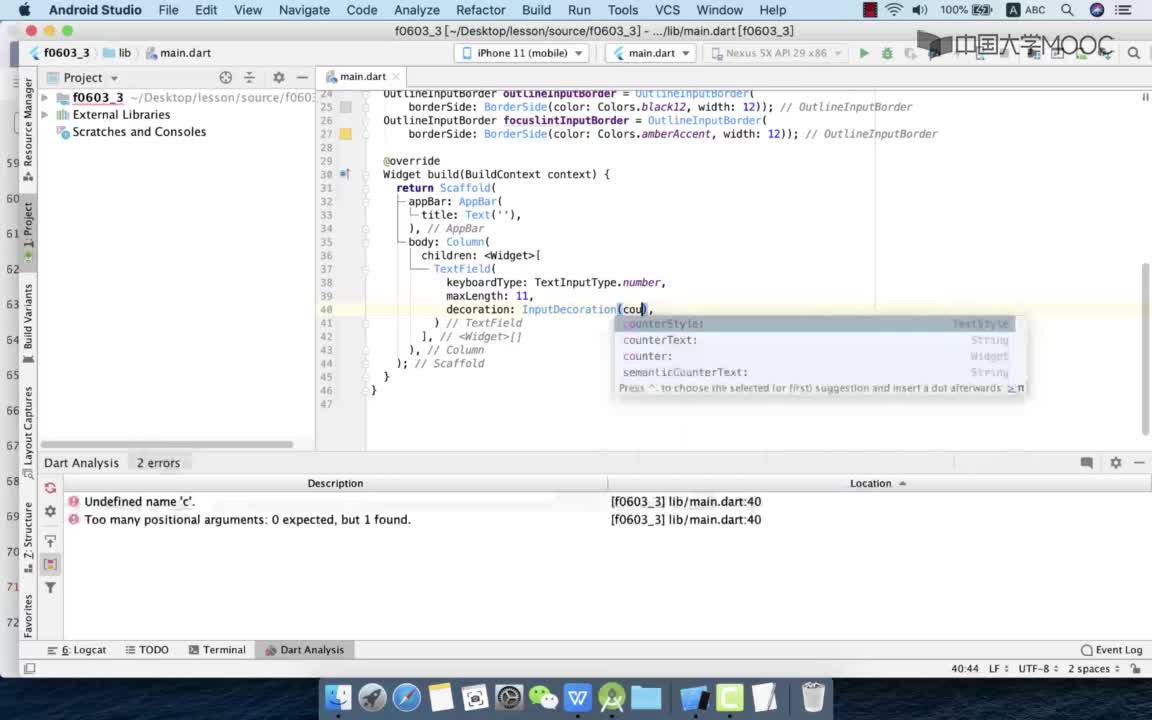
Task: Fold the build method at line 30
Action: tap(365, 174)
